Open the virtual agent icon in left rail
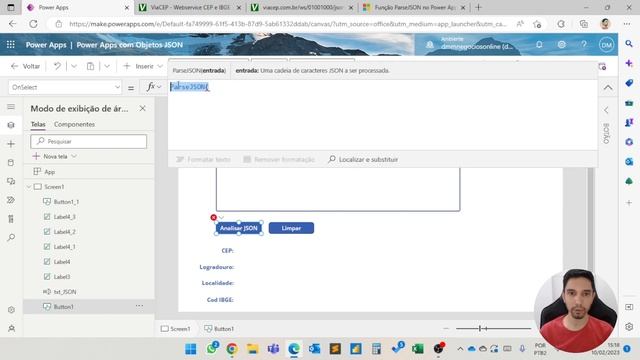This screenshot has width=640, height=360. [x=11, y=328]
